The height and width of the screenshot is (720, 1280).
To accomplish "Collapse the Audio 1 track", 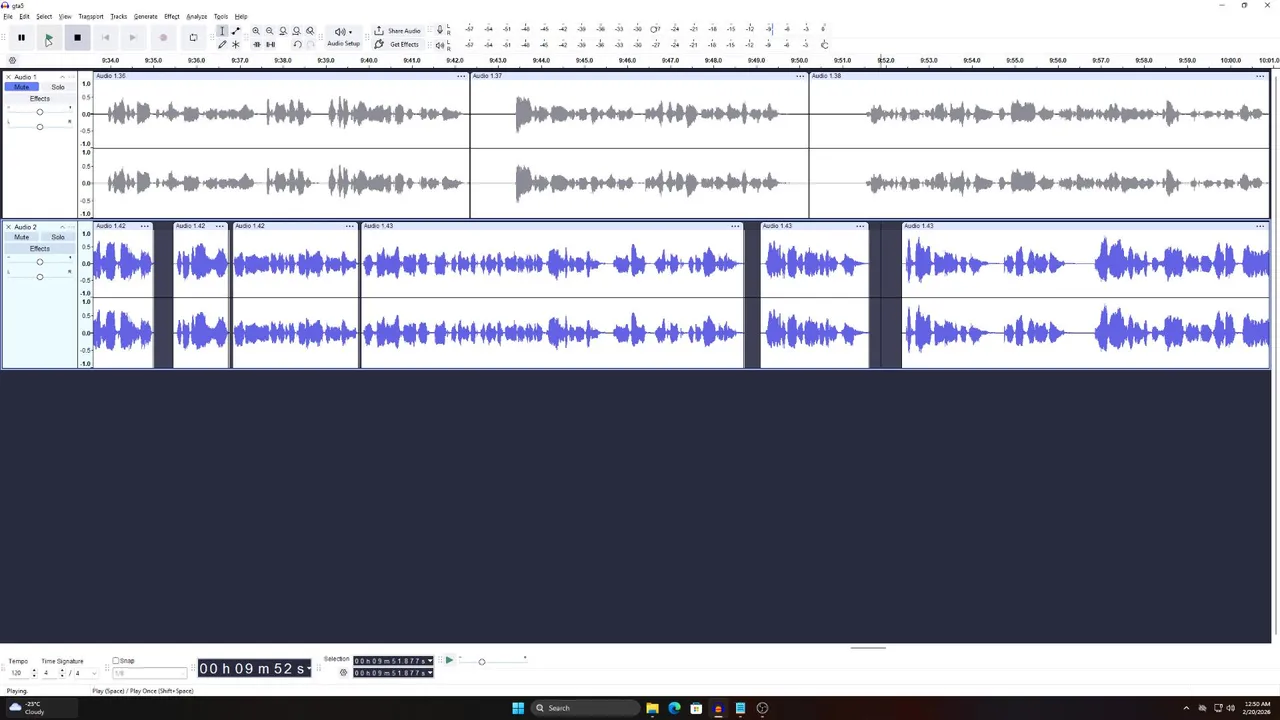I will (x=62, y=77).
